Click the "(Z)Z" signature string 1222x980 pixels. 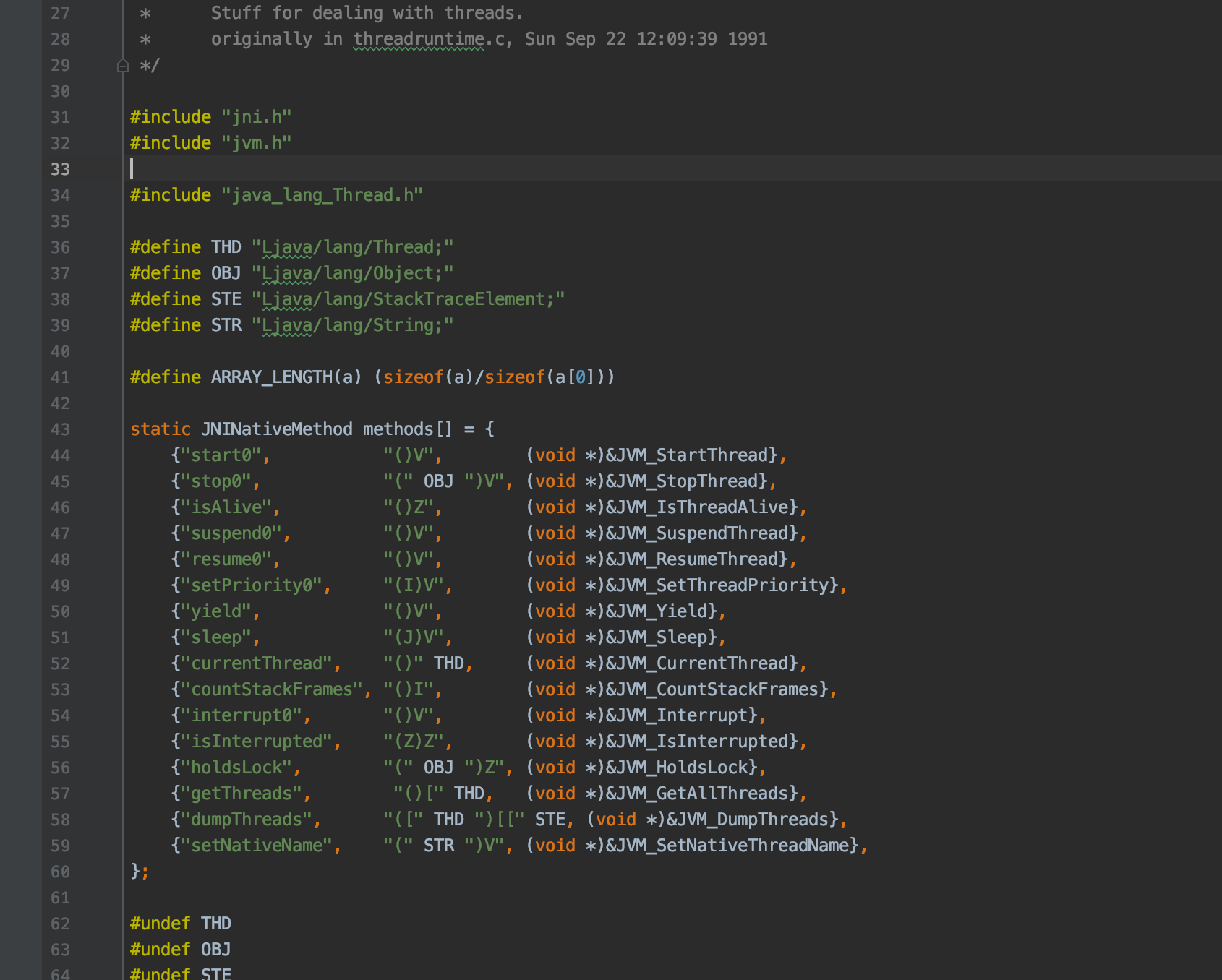pyautogui.click(x=413, y=742)
